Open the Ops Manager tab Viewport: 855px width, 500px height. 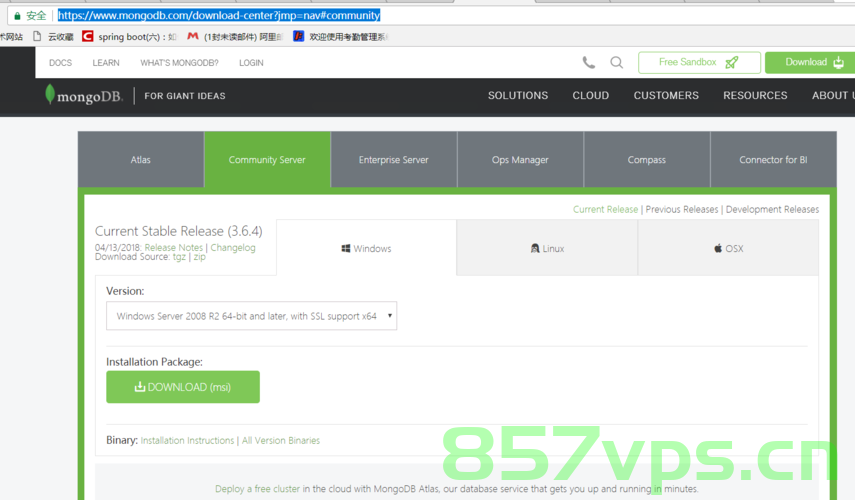click(520, 160)
